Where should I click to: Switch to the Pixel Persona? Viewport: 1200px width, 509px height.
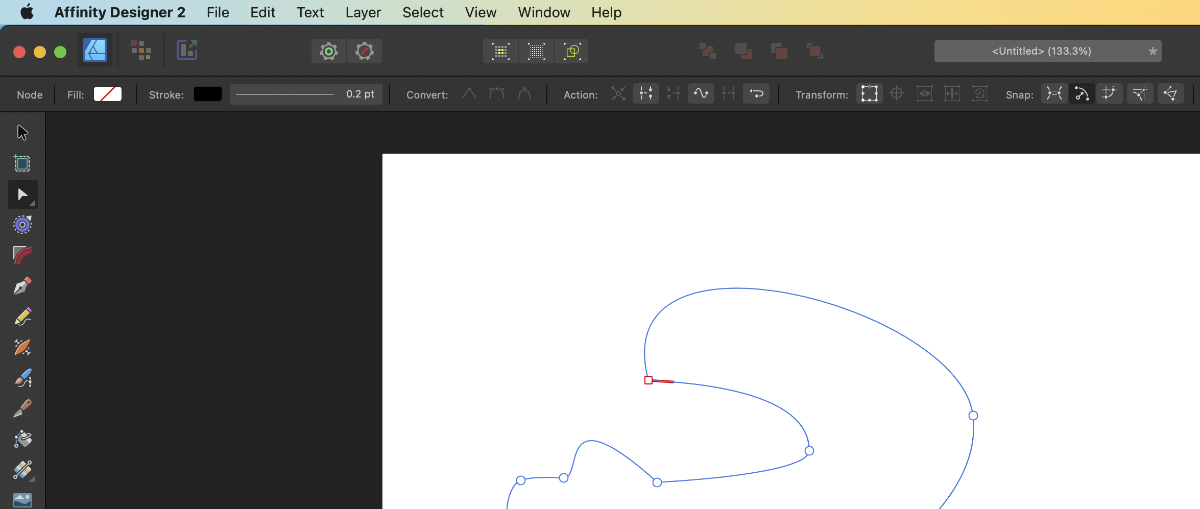pos(141,50)
